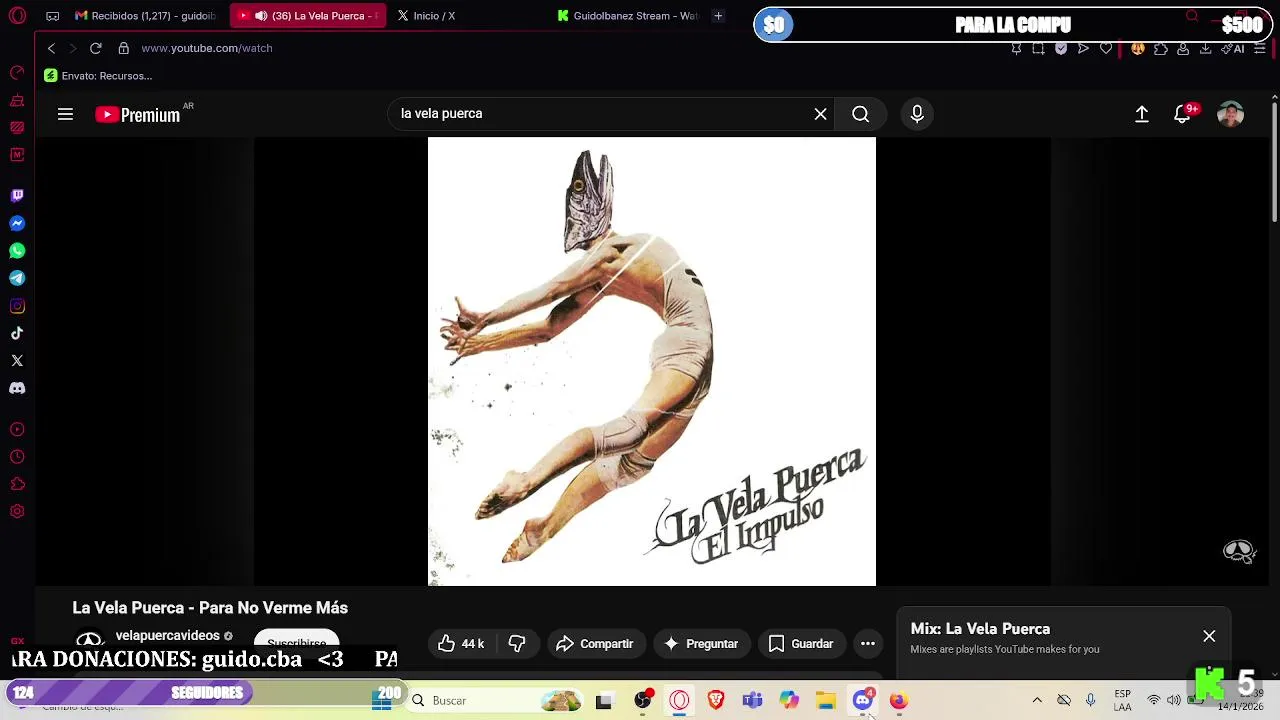Viewport: 1280px width, 720px height.
Task: Click the El Impulso album cover video
Action: [x=652, y=361]
